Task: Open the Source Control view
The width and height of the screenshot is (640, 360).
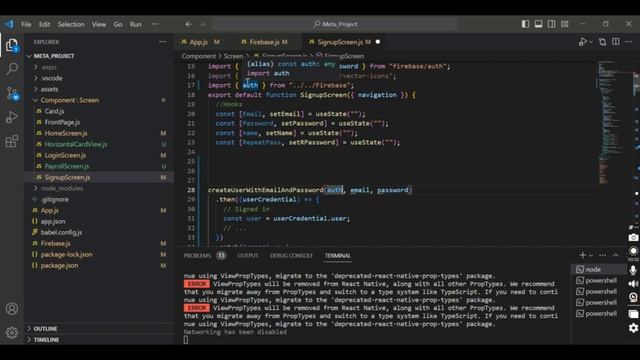Action: [x=12, y=93]
